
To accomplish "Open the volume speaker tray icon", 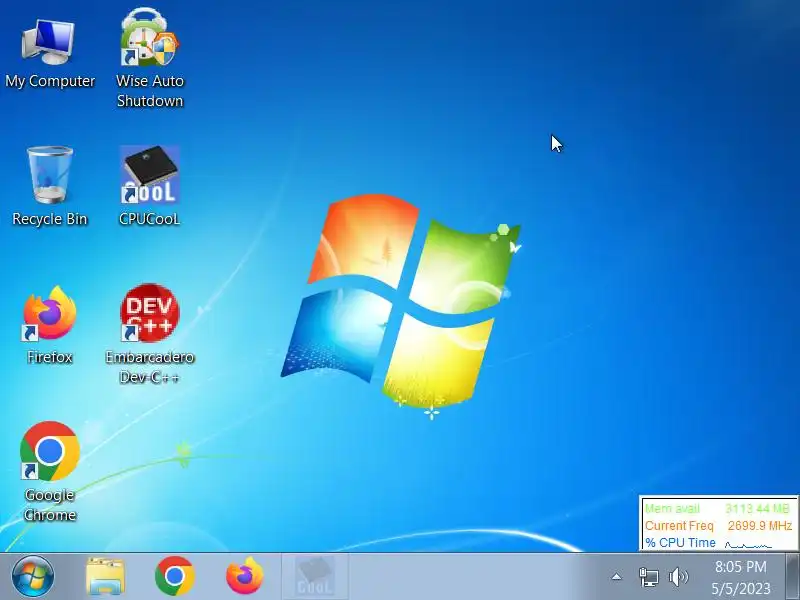I will tap(679, 577).
